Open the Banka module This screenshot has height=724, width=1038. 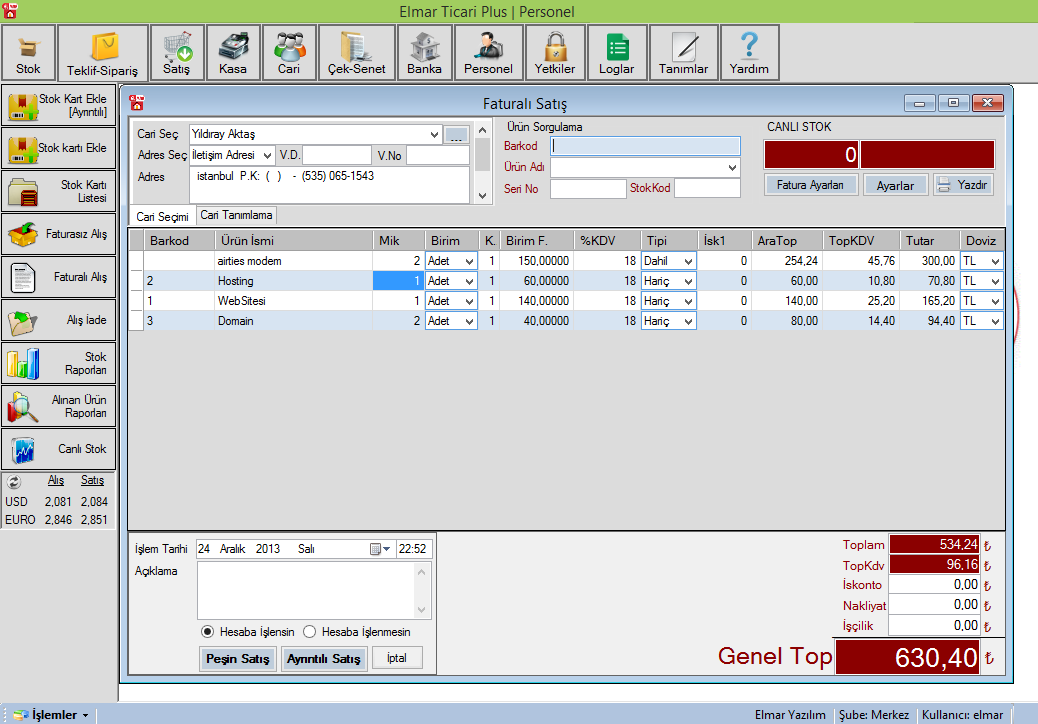point(424,53)
